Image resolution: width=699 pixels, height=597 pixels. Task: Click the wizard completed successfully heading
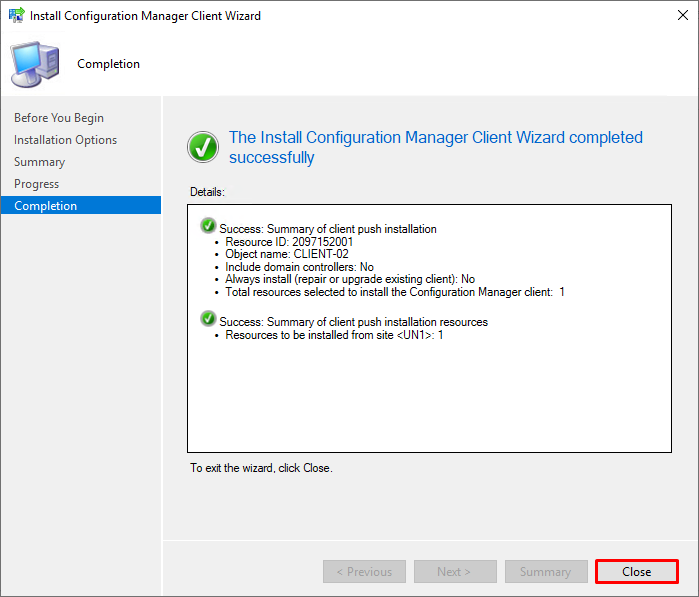point(436,147)
